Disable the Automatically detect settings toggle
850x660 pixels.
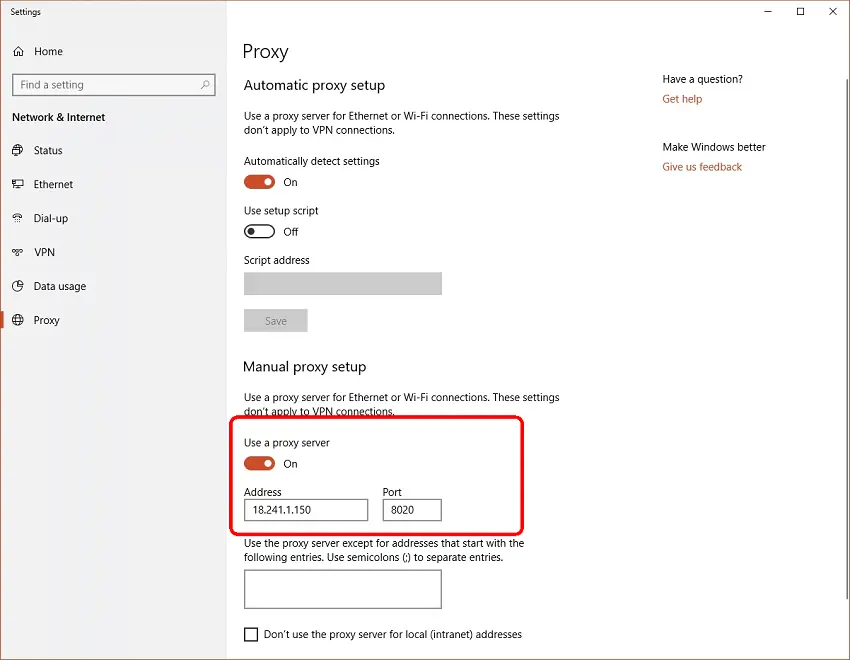pos(259,182)
